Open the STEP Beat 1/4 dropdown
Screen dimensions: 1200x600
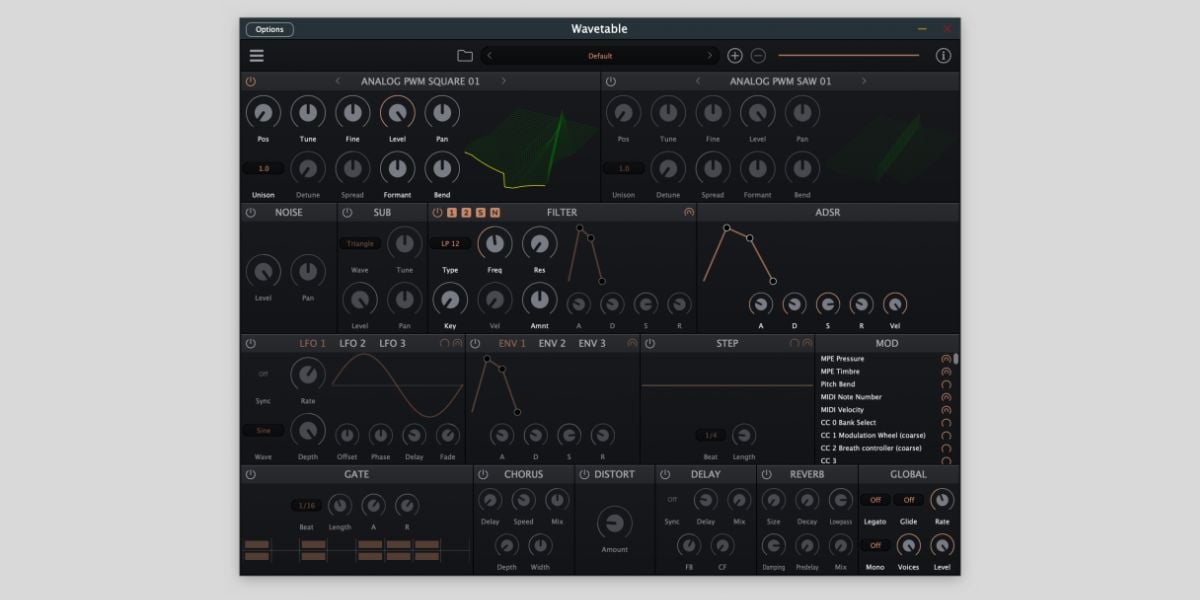tap(710, 435)
